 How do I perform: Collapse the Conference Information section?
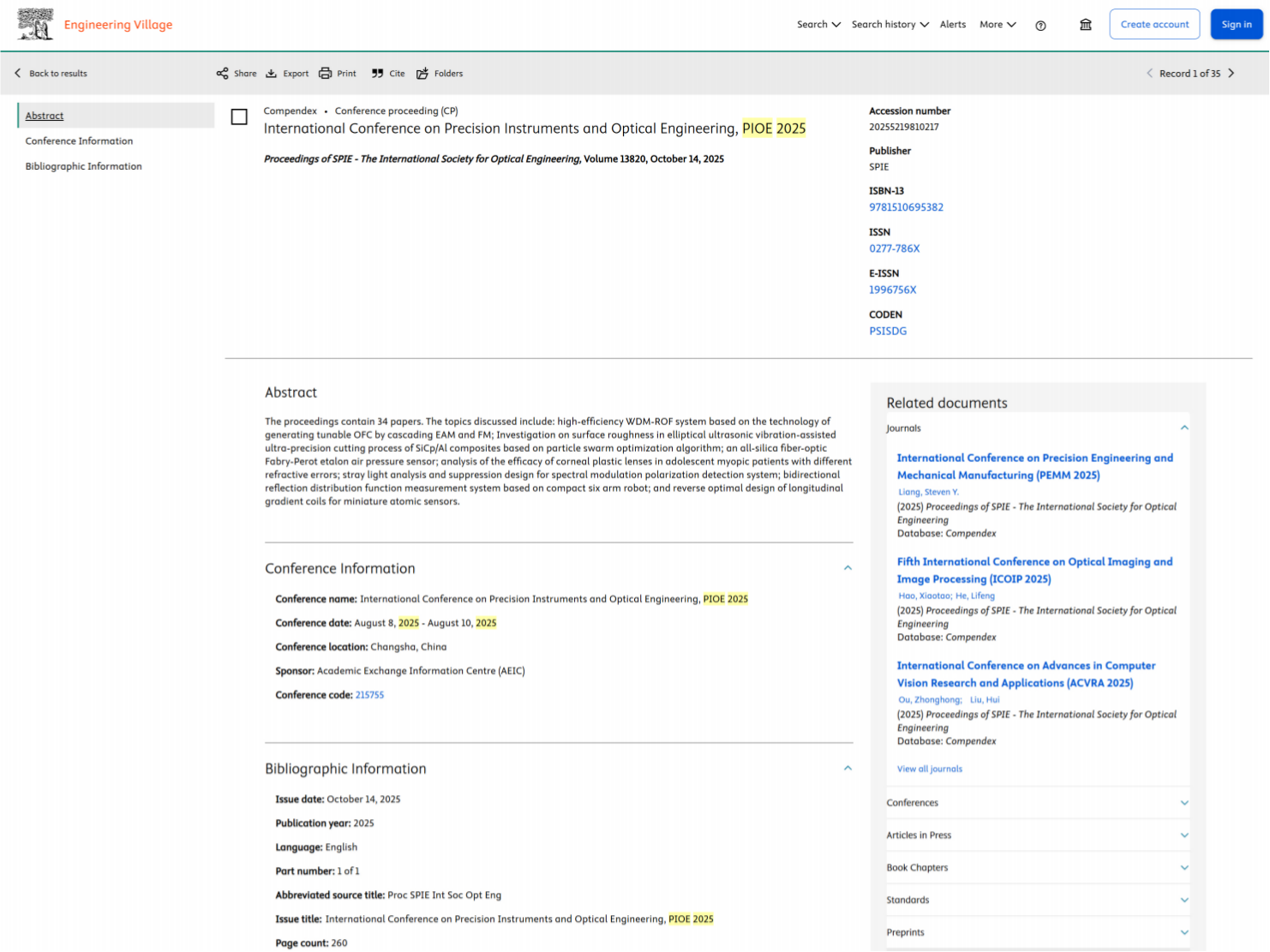point(848,568)
